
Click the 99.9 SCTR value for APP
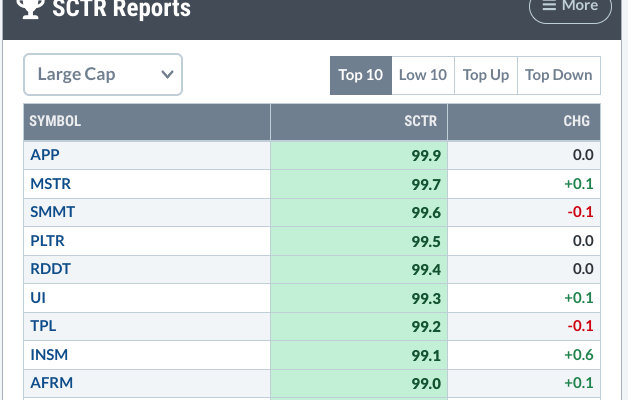(426, 155)
